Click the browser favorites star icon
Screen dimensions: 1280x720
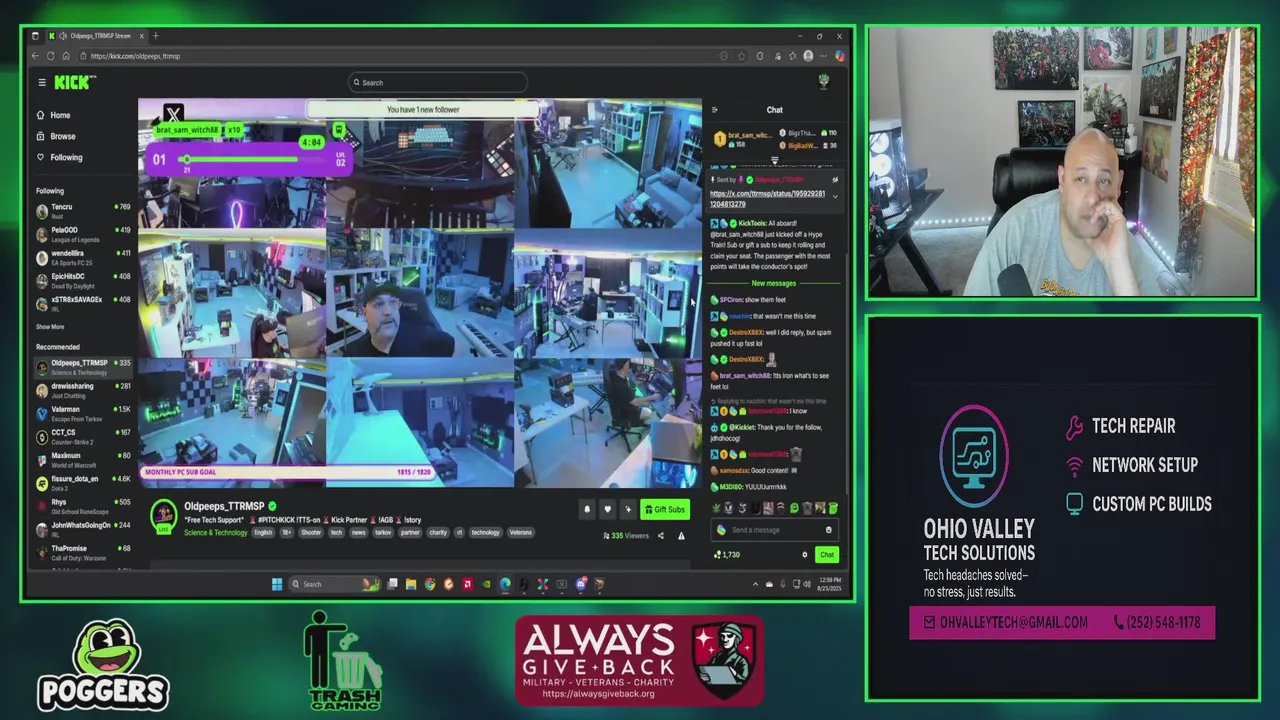coord(741,56)
